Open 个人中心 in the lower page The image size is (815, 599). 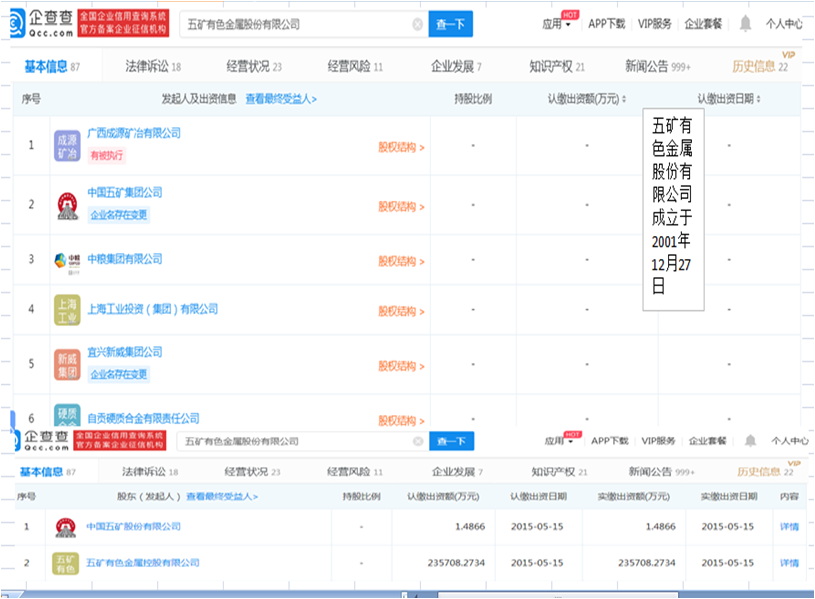coord(790,441)
